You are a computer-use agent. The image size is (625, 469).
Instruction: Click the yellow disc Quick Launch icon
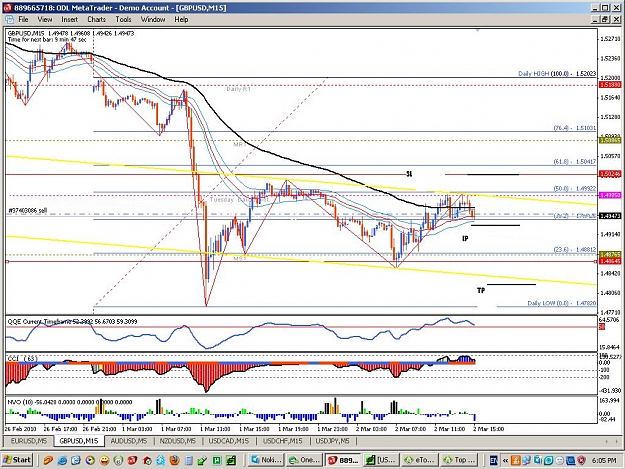(x=90, y=460)
